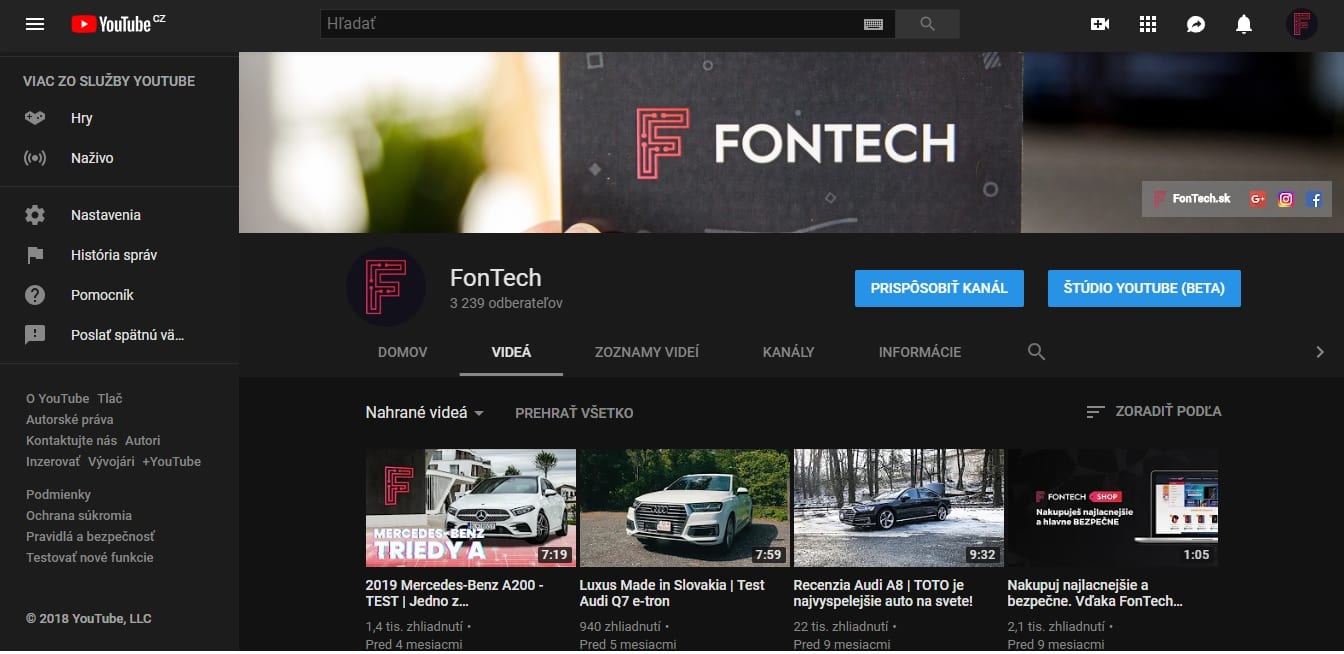Open the Kanály tab
This screenshot has width=1344, height=654.
tap(789, 352)
